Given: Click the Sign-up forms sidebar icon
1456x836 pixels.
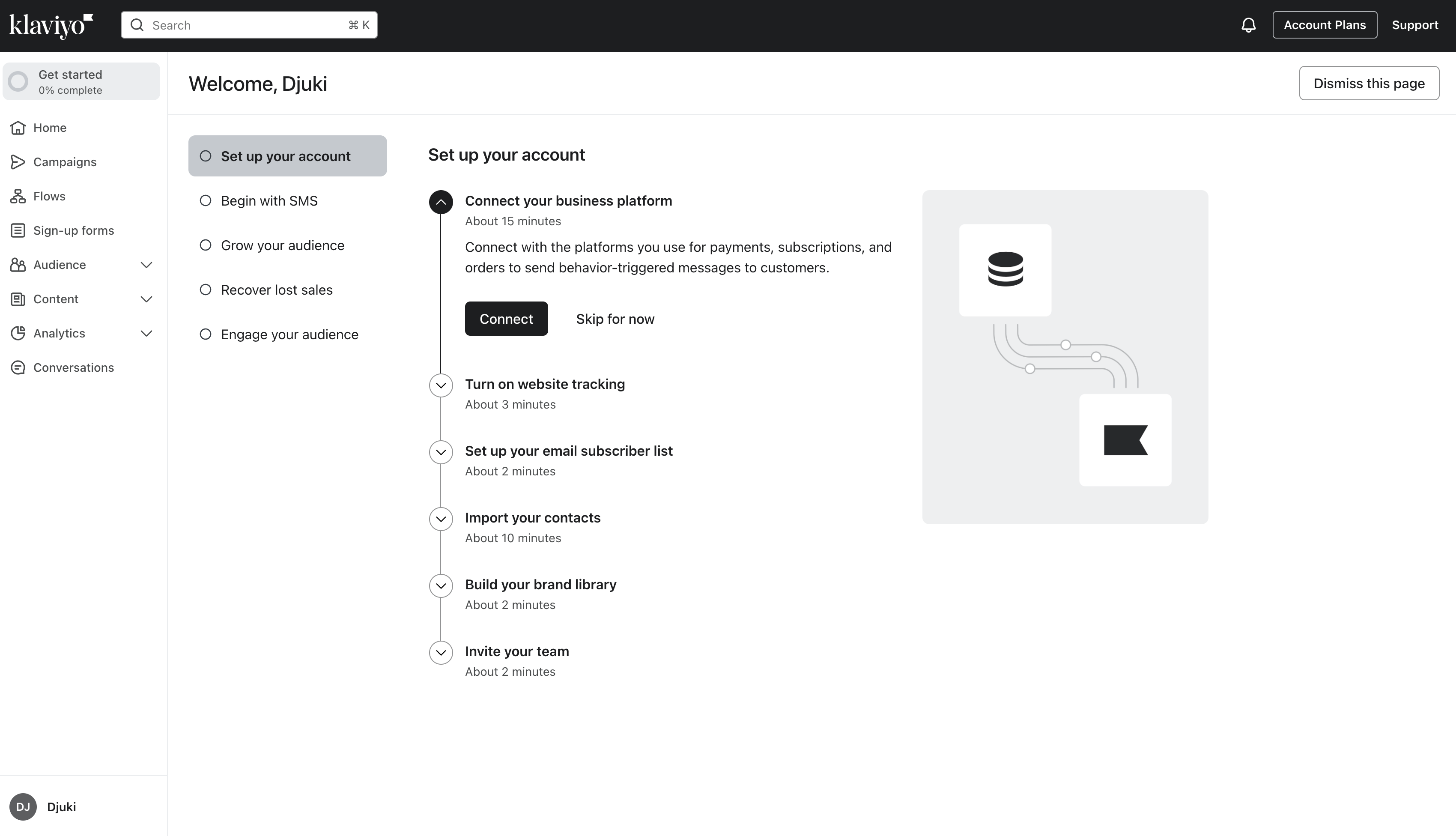Looking at the screenshot, I should pyautogui.click(x=18, y=230).
